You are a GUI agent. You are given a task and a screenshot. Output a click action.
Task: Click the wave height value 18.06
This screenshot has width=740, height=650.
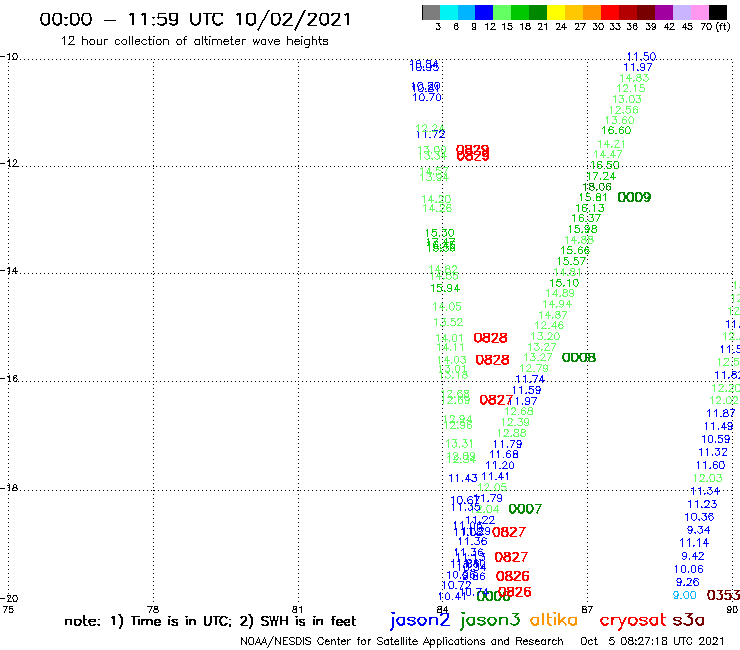point(597,187)
